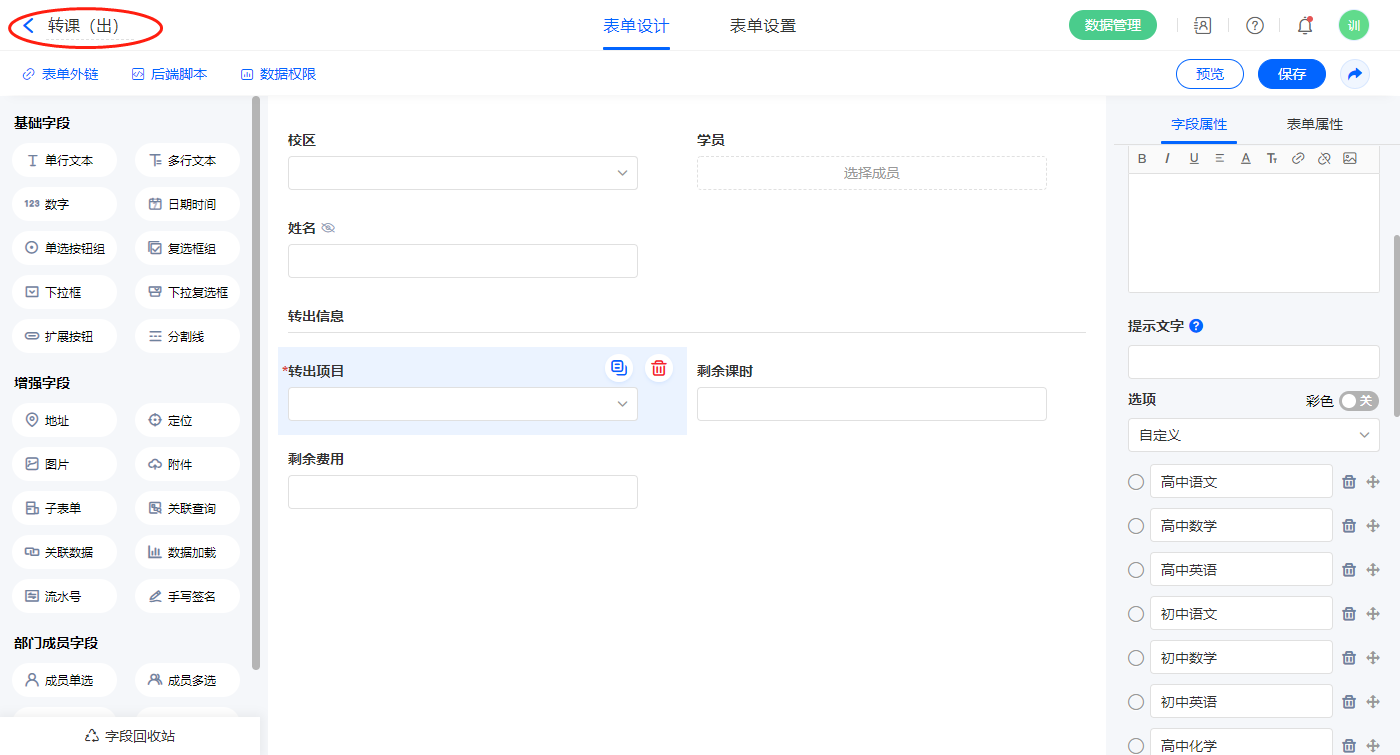
Task: Switch to the 表单设置 tab
Action: (x=762, y=26)
